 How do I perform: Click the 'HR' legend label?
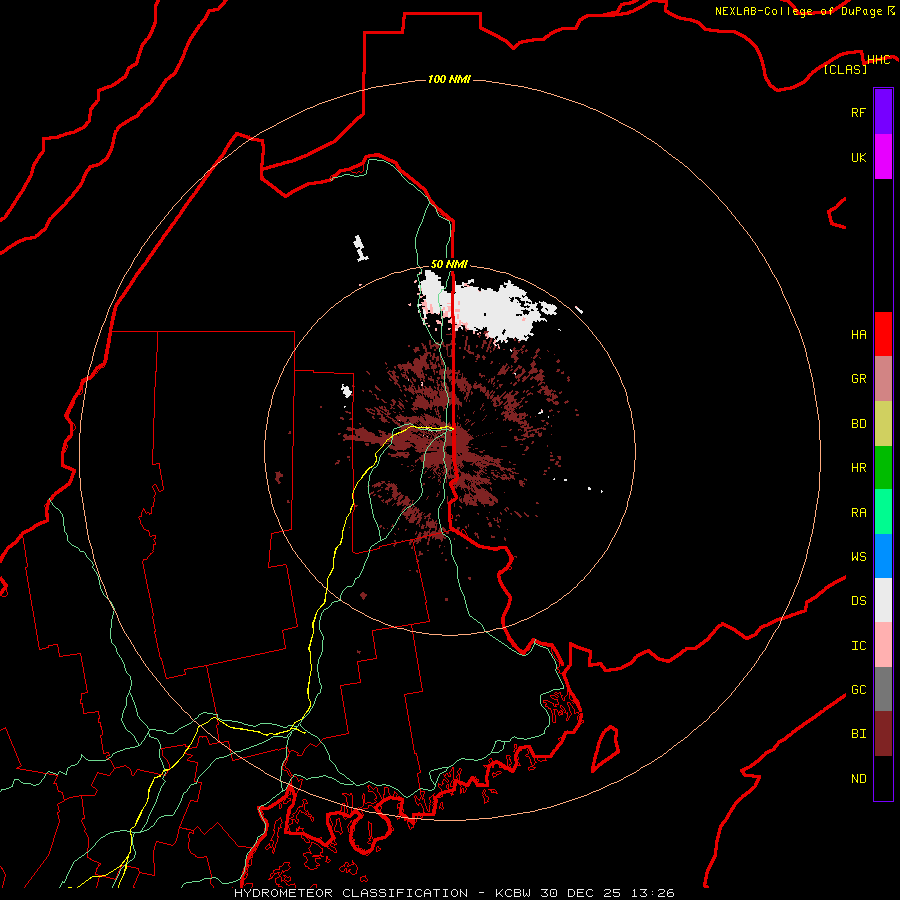point(858,468)
